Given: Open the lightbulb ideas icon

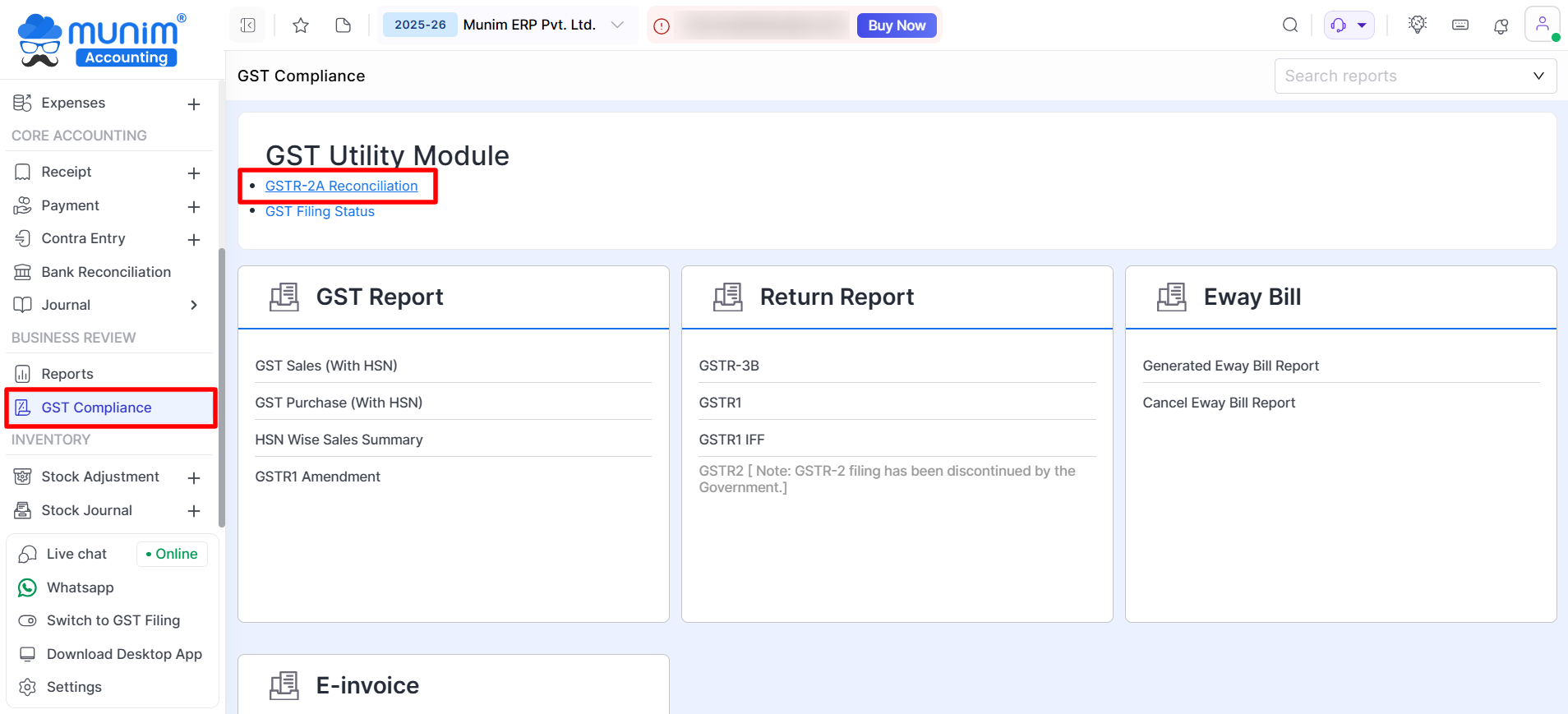Looking at the screenshot, I should pos(1417,25).
